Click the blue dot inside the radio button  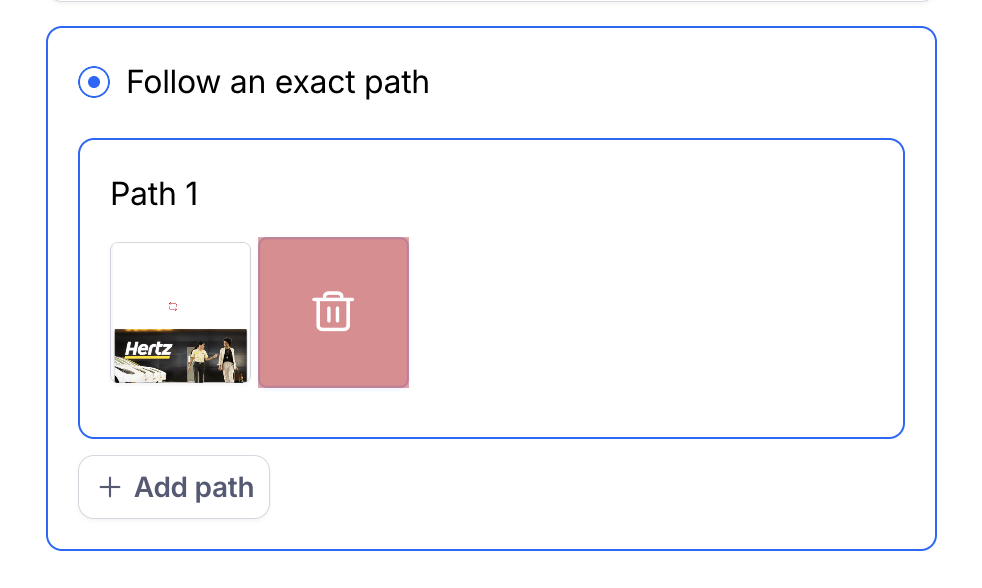94,82
